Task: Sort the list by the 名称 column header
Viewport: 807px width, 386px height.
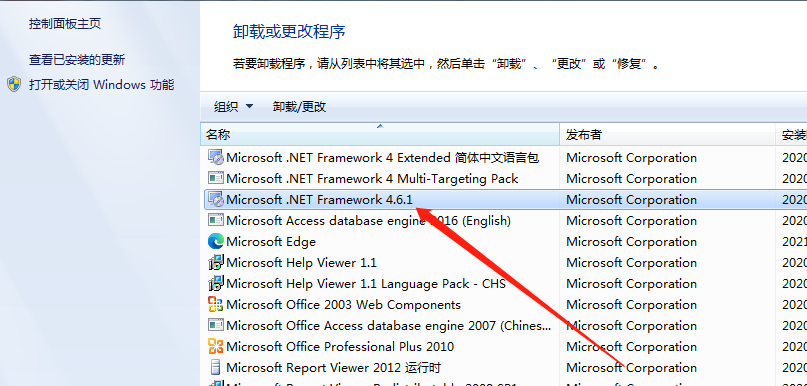Action: click(379, 135)
